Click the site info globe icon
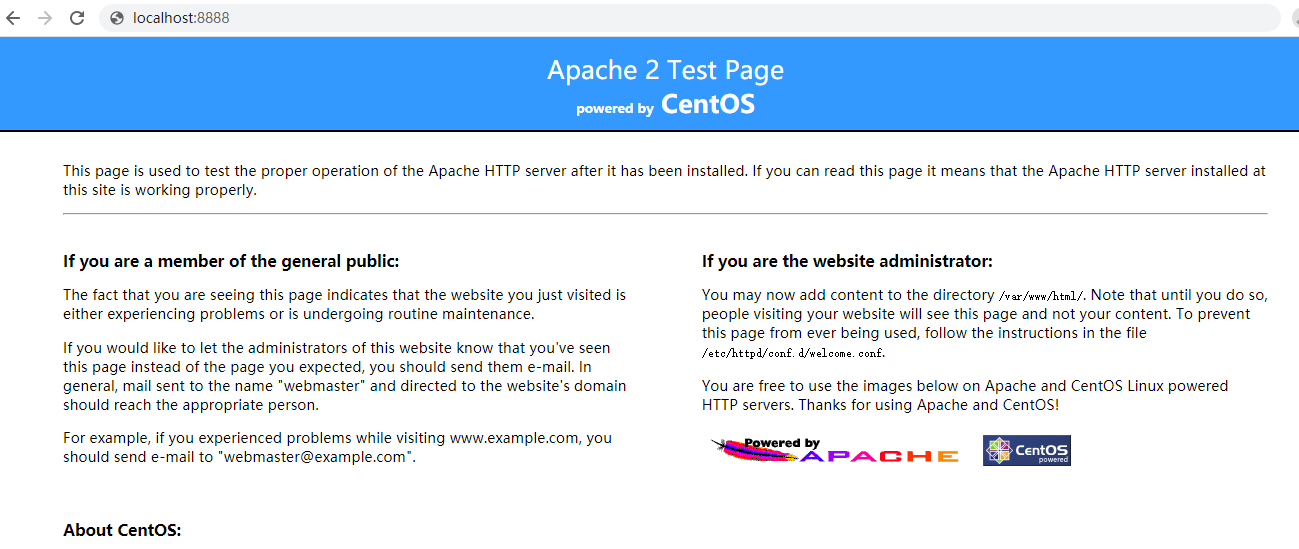1299x549 pixels. (117, 18)
